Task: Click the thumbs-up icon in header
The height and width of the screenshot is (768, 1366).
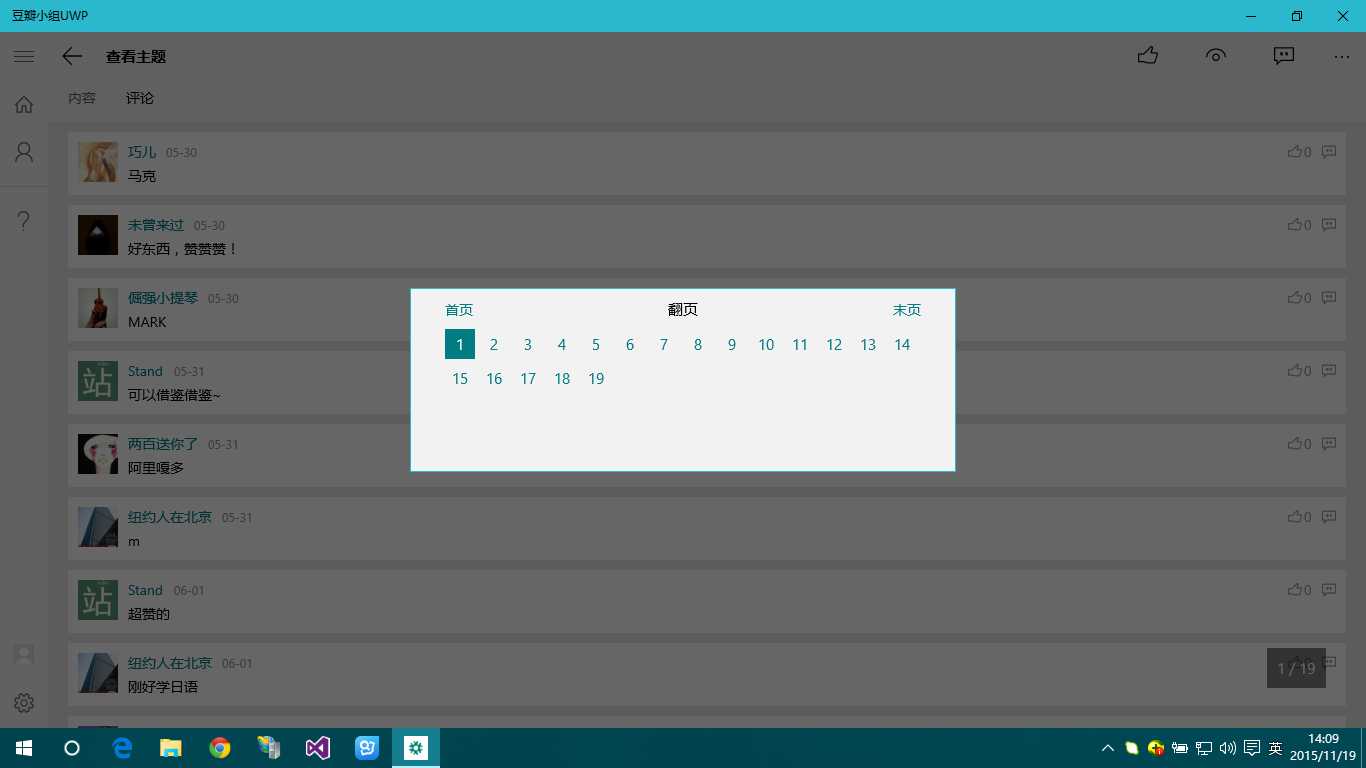Action: point(1148,56)
